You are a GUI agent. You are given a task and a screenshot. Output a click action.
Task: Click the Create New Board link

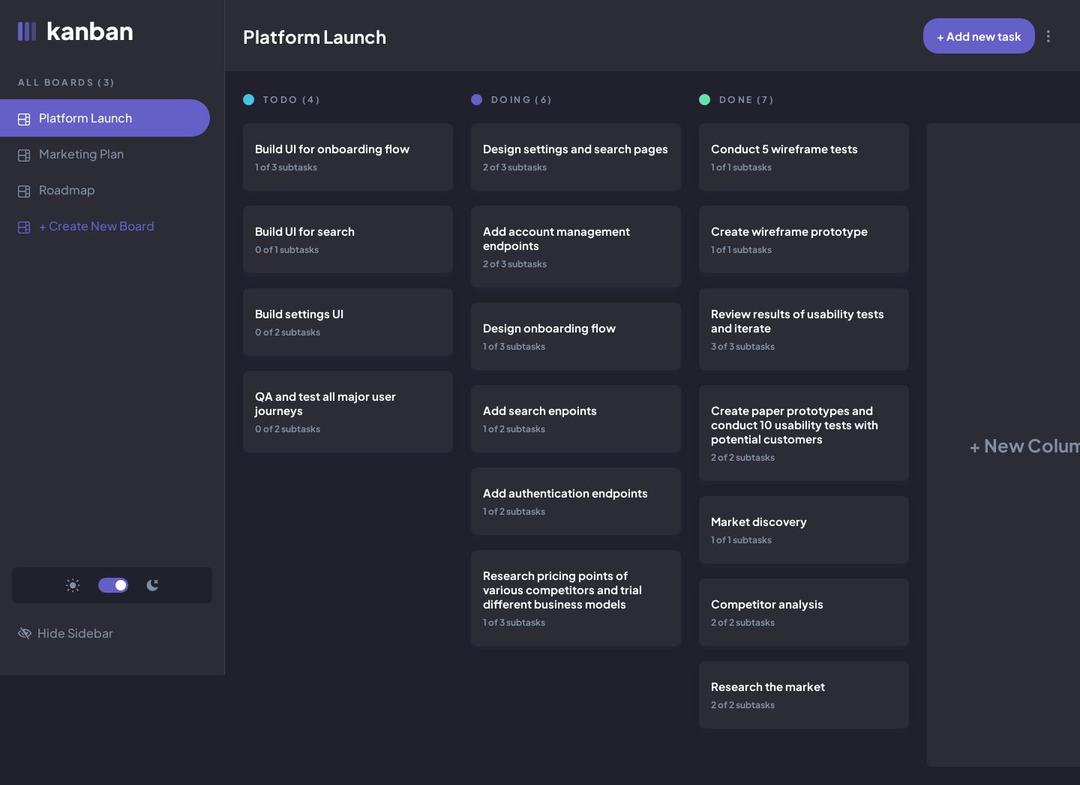coord(96,227)
